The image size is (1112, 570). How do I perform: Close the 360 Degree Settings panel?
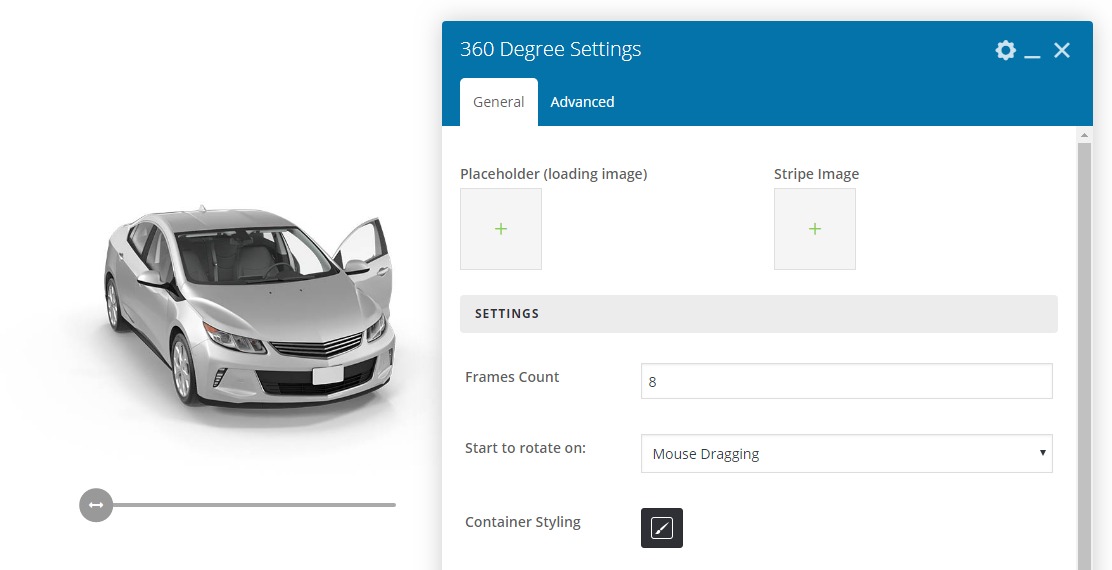(1062, 50)
